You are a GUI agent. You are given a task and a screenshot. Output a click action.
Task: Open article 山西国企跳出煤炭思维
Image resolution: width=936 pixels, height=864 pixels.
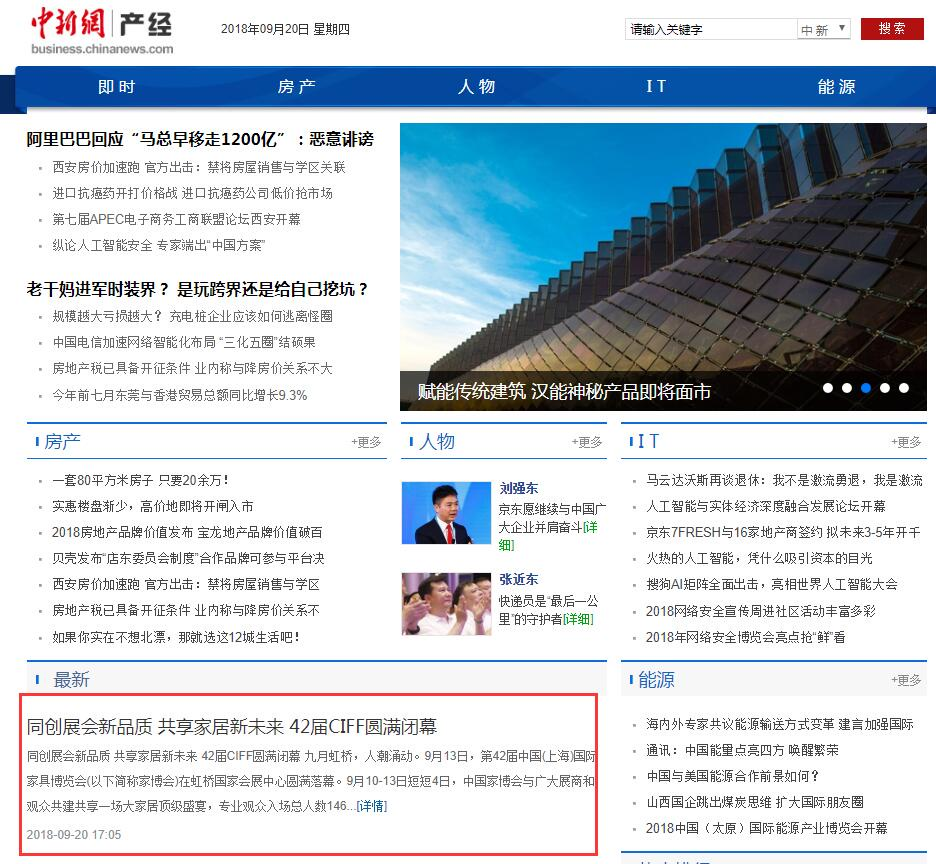(755, 802)
